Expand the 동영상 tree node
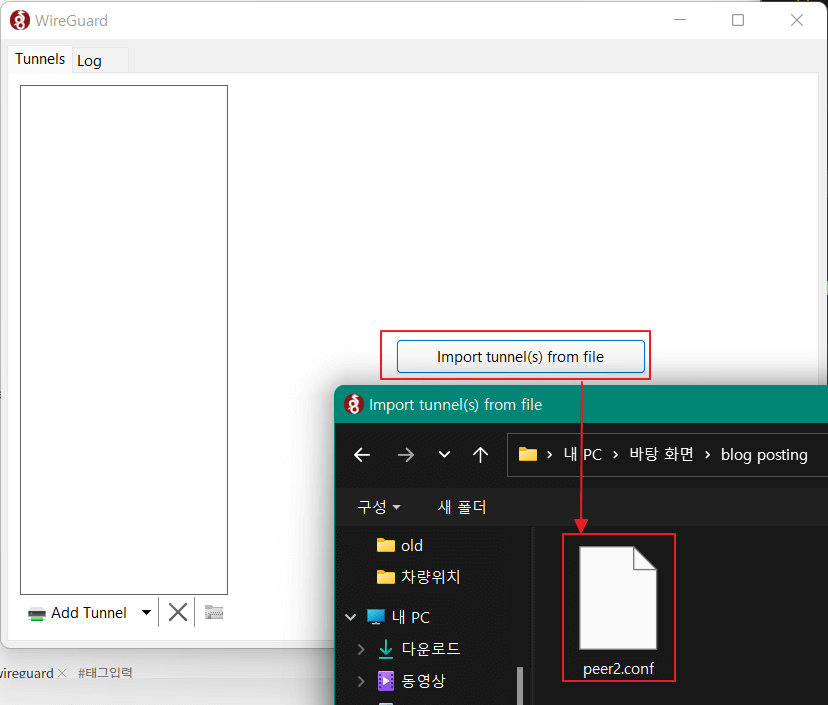 coord(361,681)
